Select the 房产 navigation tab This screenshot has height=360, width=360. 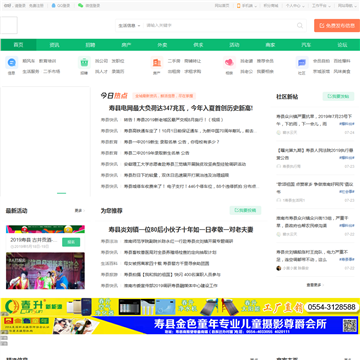click(x=126, y=45)
